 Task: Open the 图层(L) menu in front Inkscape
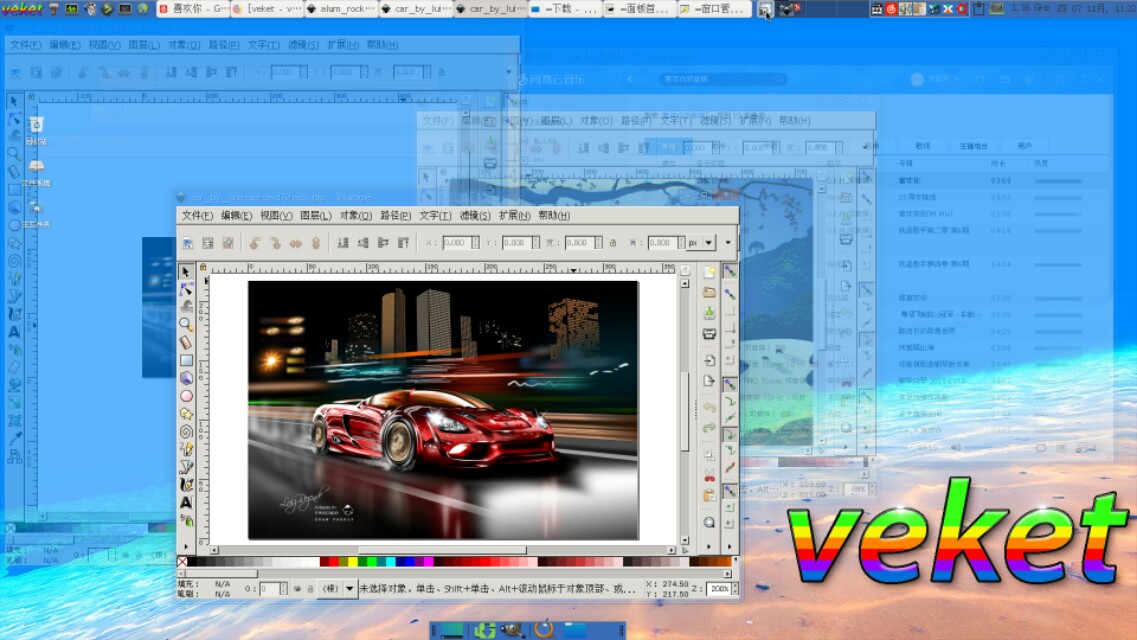(315, 215)
